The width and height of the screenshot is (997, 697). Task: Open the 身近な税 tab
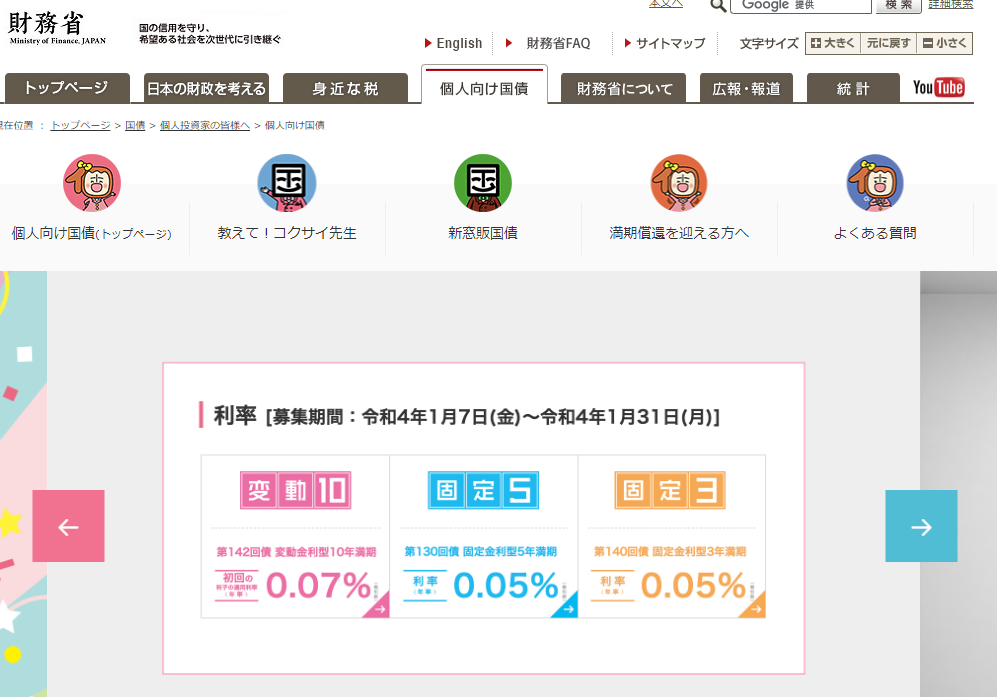pos(345,88)
